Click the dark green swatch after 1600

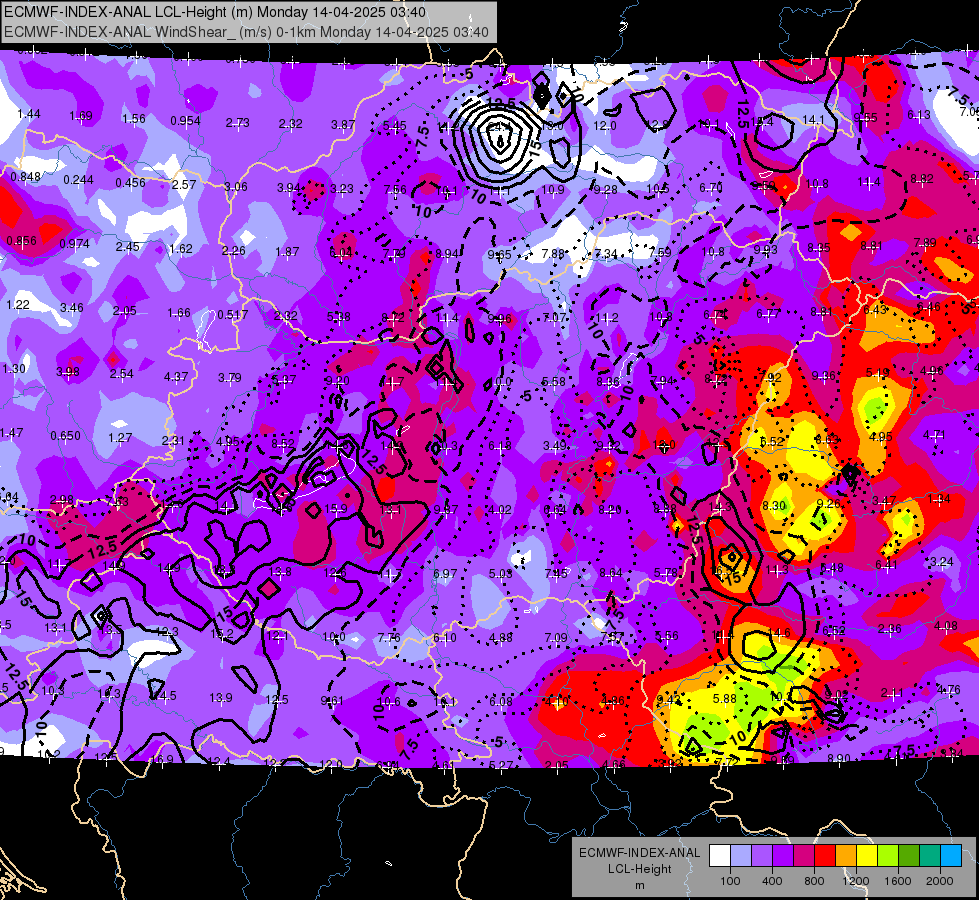[908, 856]
